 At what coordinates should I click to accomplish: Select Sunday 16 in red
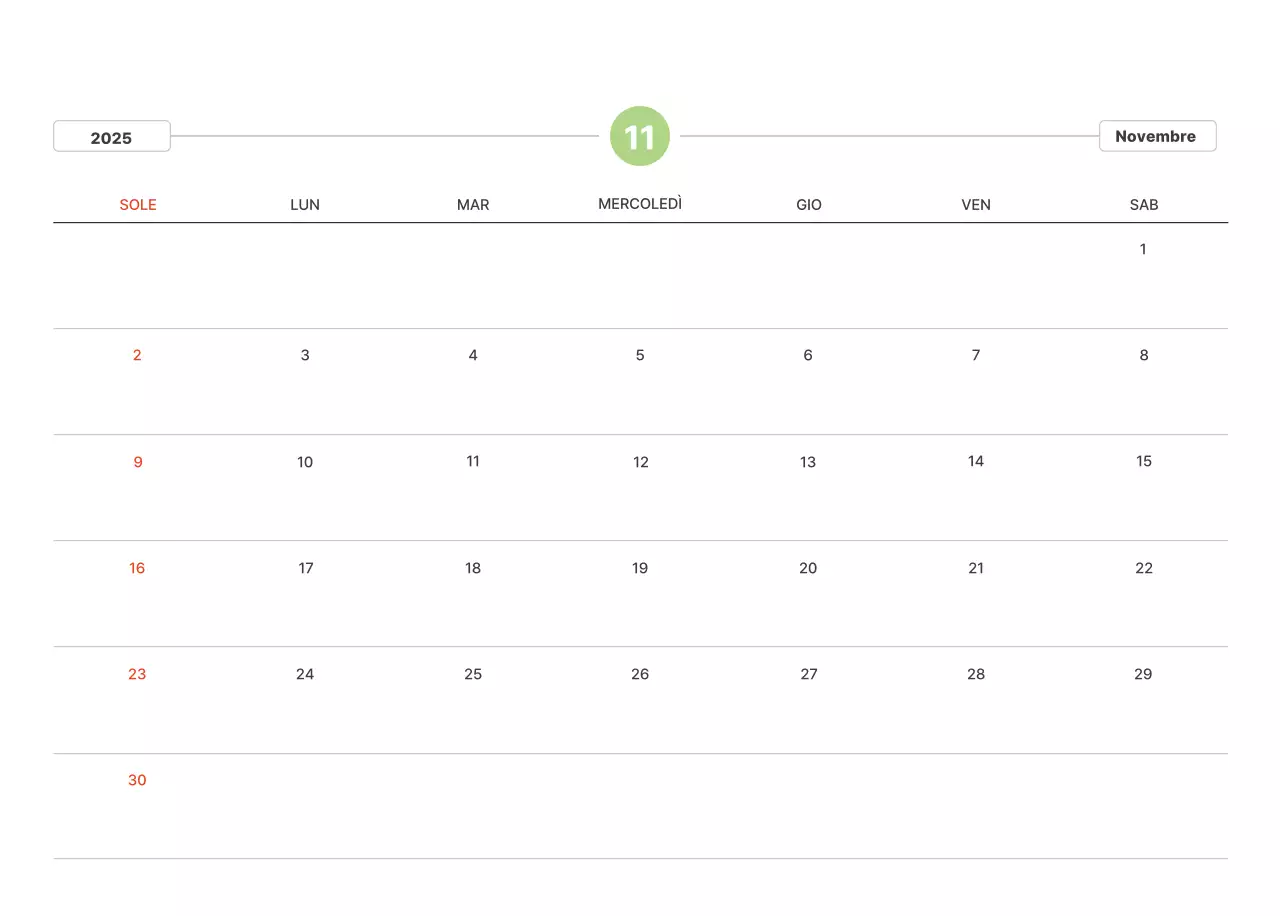click(137, 568)
